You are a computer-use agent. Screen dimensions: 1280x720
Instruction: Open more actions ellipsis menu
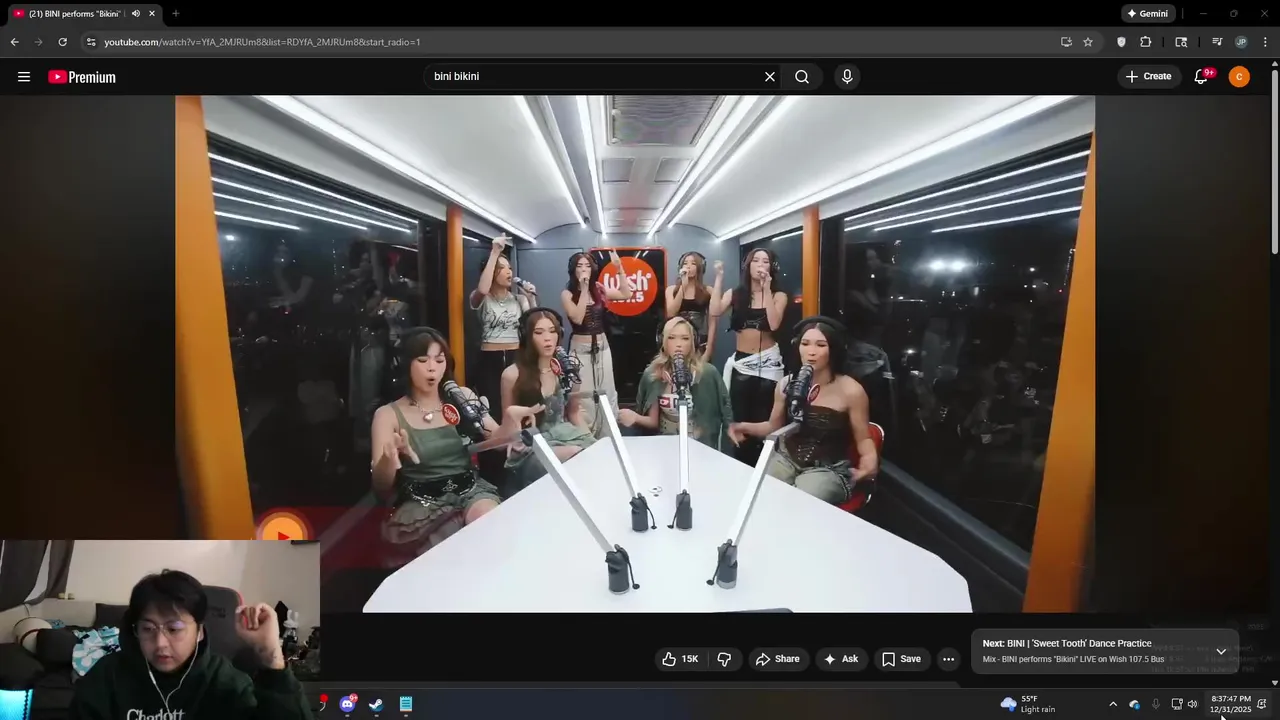click(x=948, y=659)
